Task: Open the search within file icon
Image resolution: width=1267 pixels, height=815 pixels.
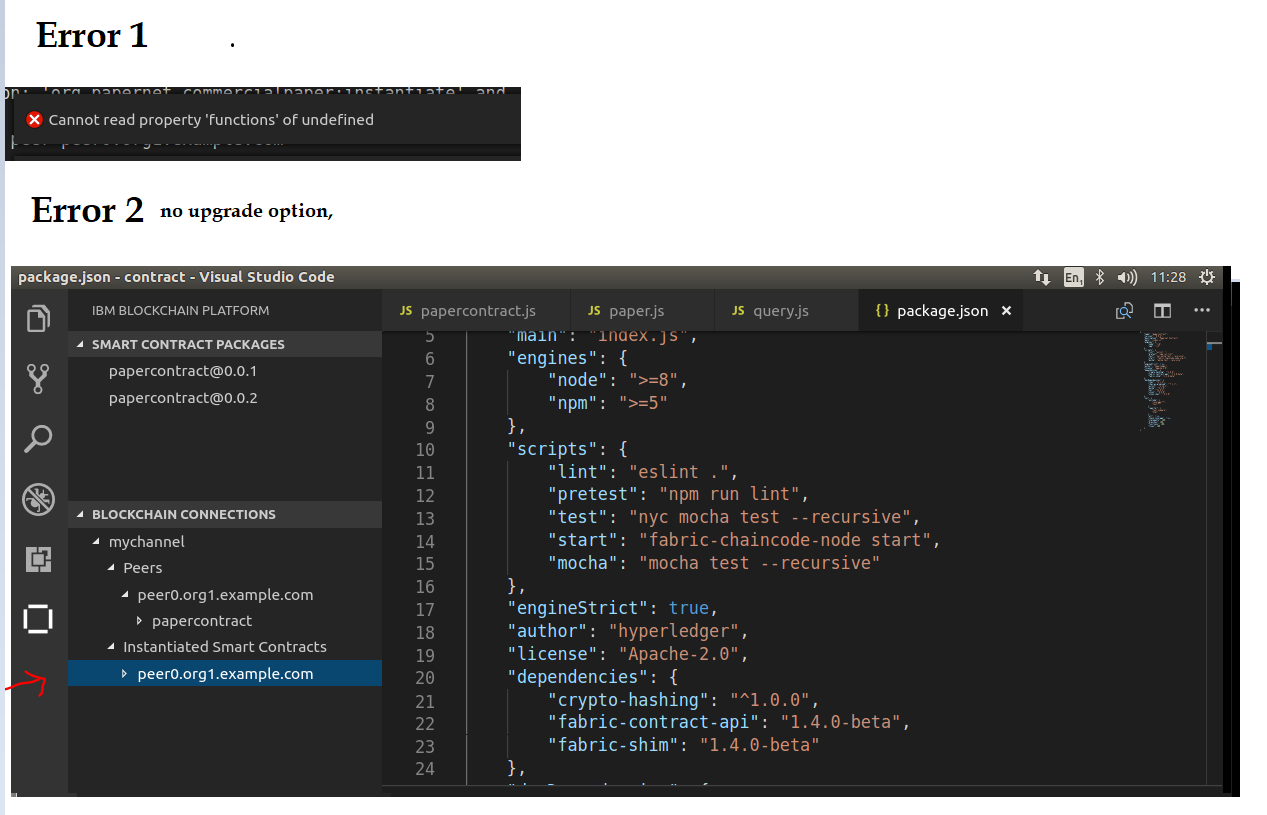Action: click(x=1124, y=310)
